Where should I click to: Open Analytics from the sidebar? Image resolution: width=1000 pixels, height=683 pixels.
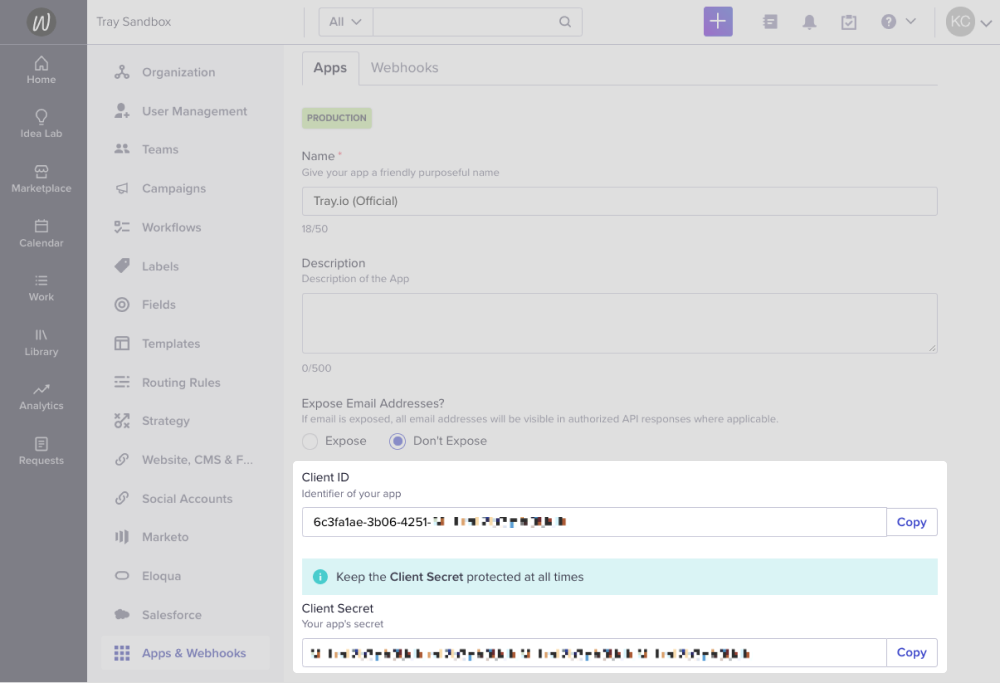(41, 390)
